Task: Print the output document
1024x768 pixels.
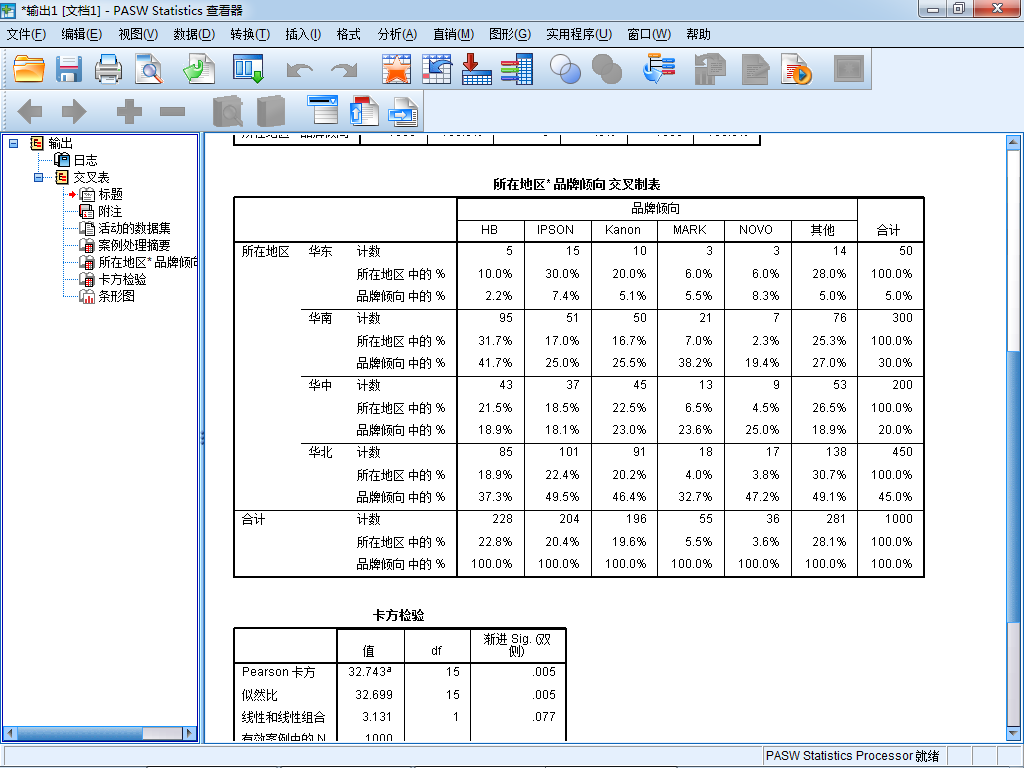Action: click(108, 69)
